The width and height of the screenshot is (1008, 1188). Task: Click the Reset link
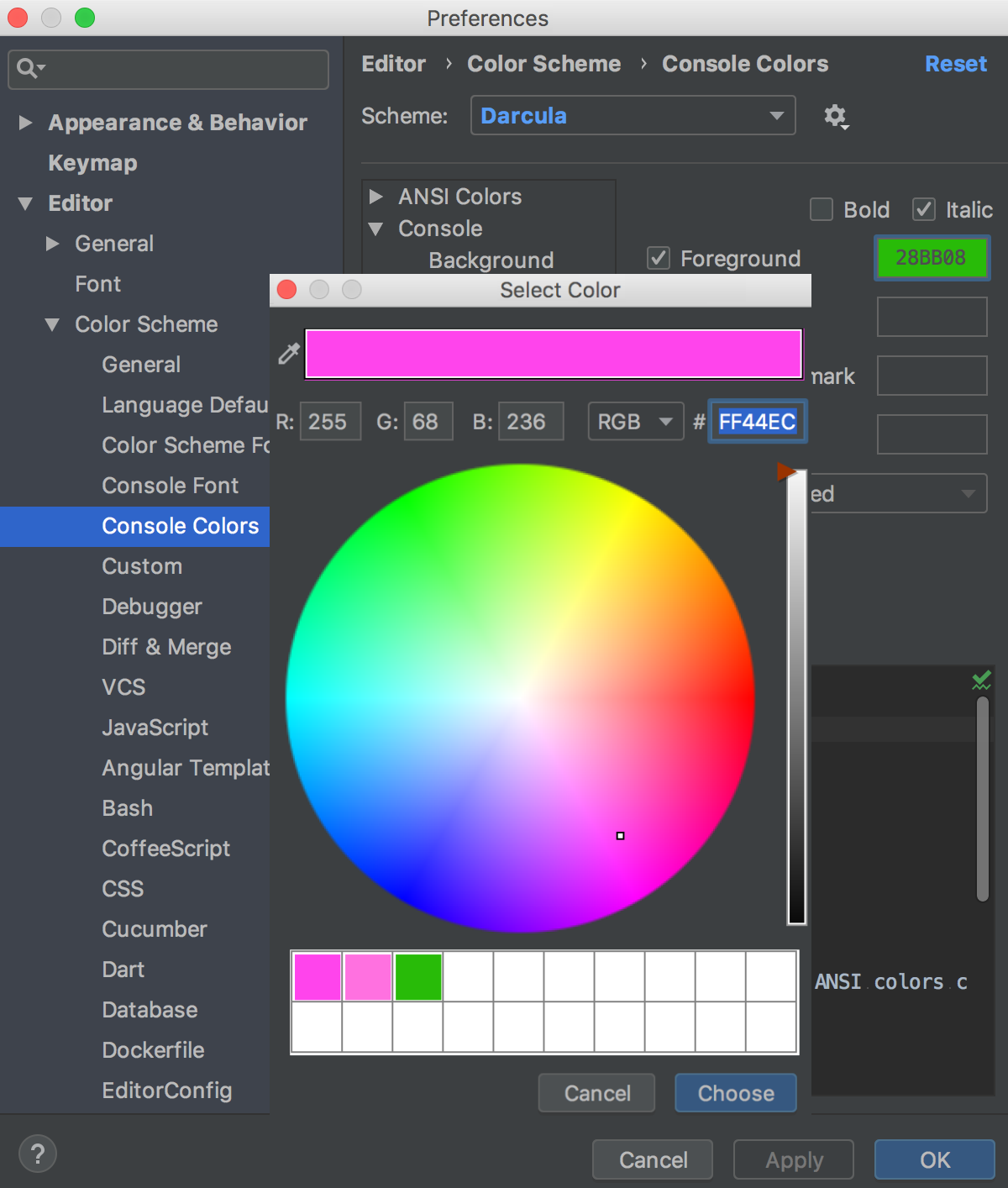pos(956,64)
